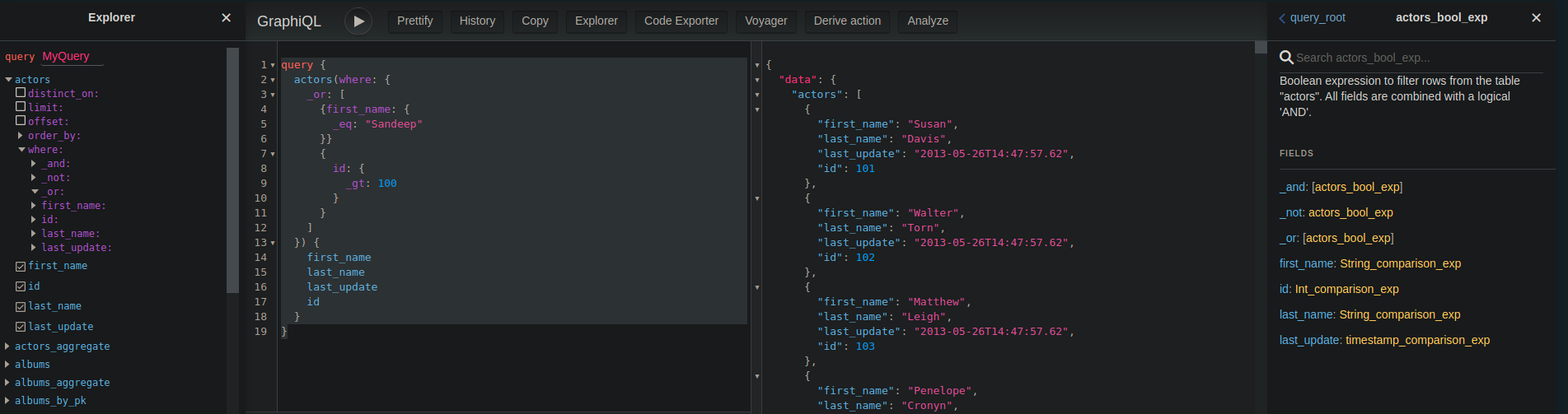
Task: Click Derive action button
Action: coord(847,21)
